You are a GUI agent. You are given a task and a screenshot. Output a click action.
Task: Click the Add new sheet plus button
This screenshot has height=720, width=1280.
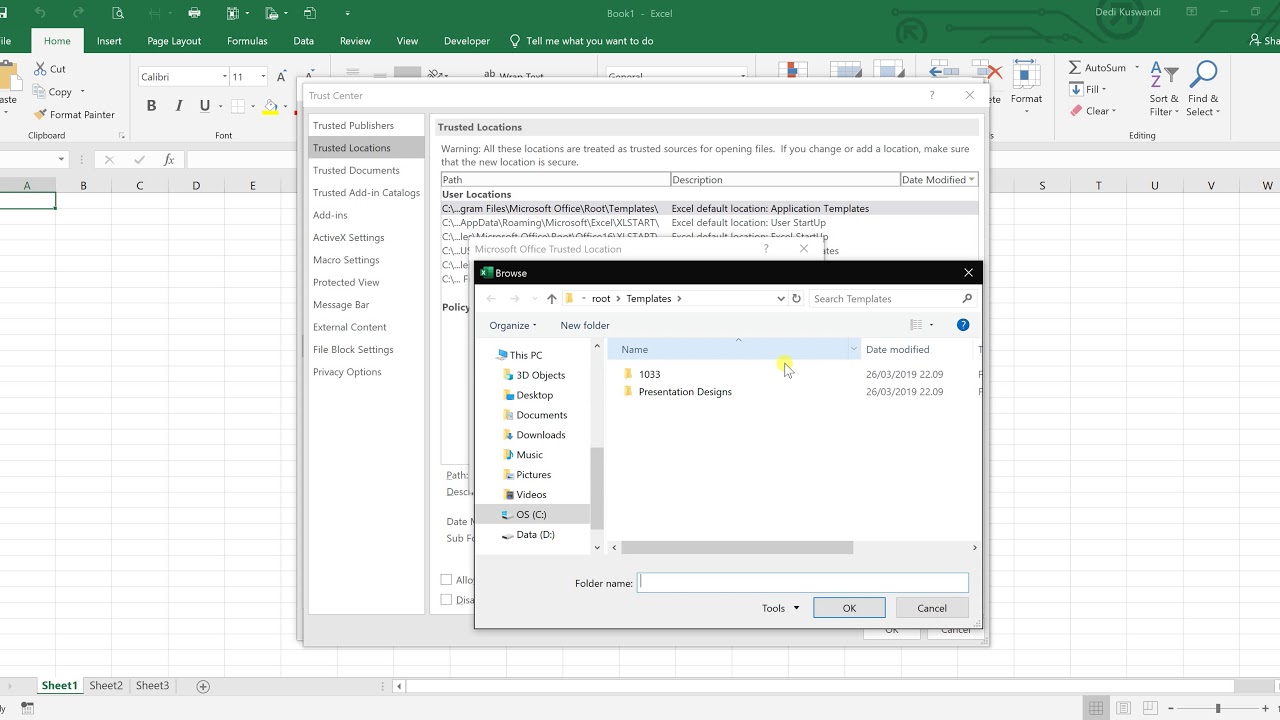point(203,686)
